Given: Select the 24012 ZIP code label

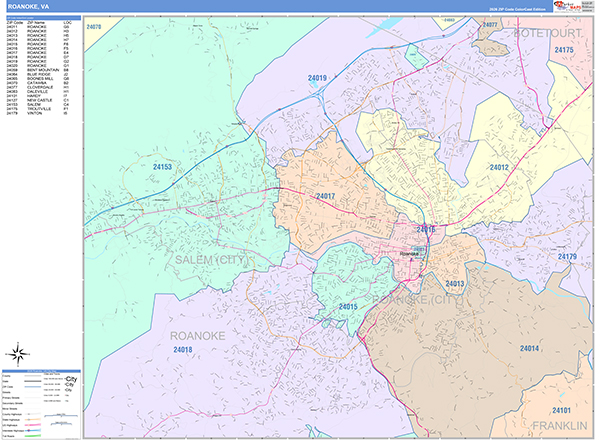Looking at the screenshot, I should click(x=499, y=167).
